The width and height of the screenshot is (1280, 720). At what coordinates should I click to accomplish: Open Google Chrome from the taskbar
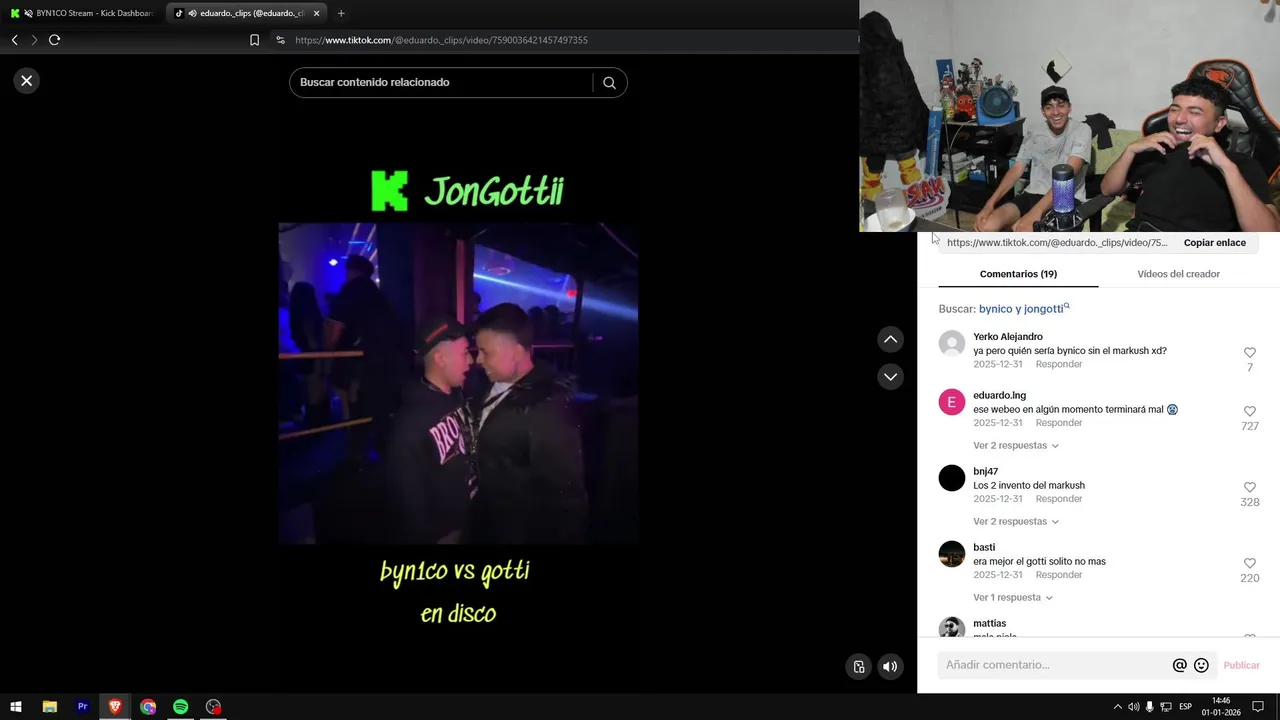click(148, 707)
